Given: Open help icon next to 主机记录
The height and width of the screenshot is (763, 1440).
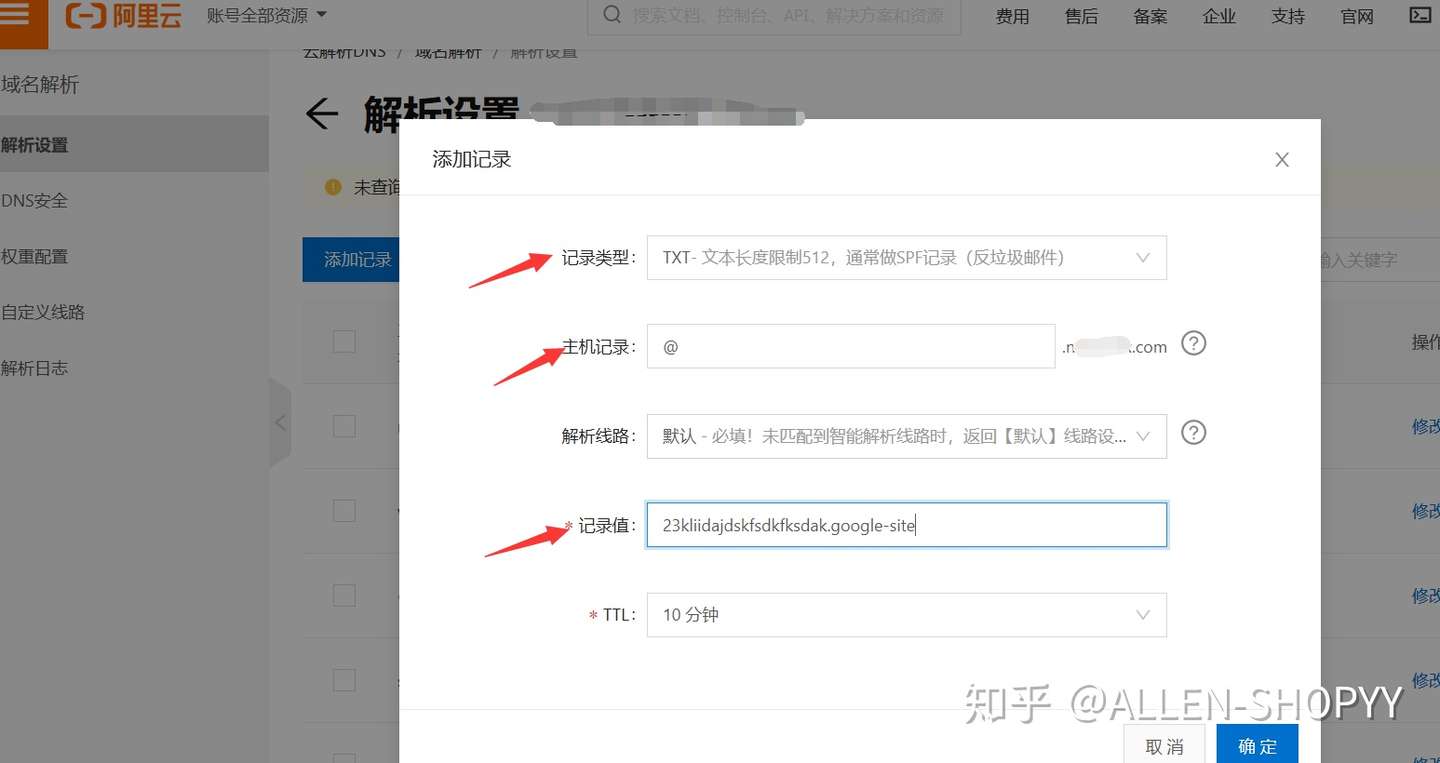Looking at the screenshot, I should click(1194, 344).
